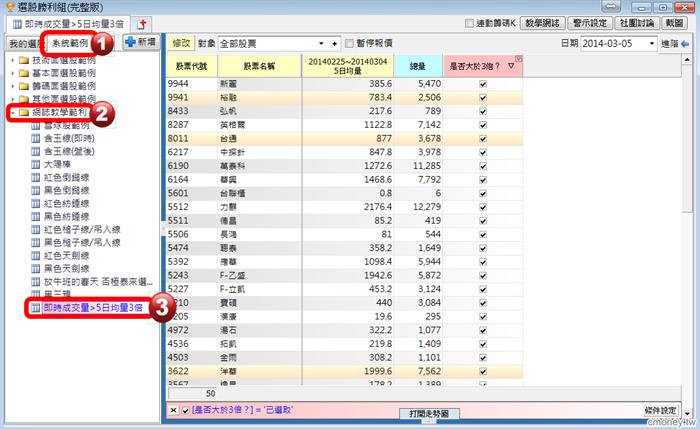Click the 打開走勢圖 button
The height and width of the screenshot is (429, 700).
(429, 414)
